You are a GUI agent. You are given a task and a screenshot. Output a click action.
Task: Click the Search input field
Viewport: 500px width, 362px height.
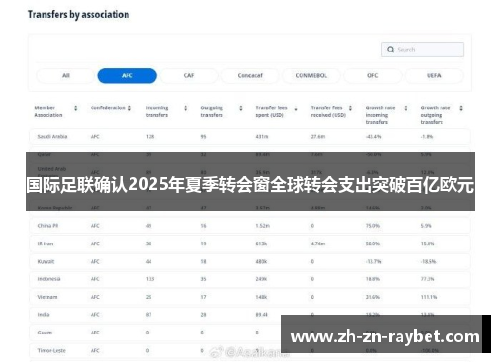click(x=422, y=49)
